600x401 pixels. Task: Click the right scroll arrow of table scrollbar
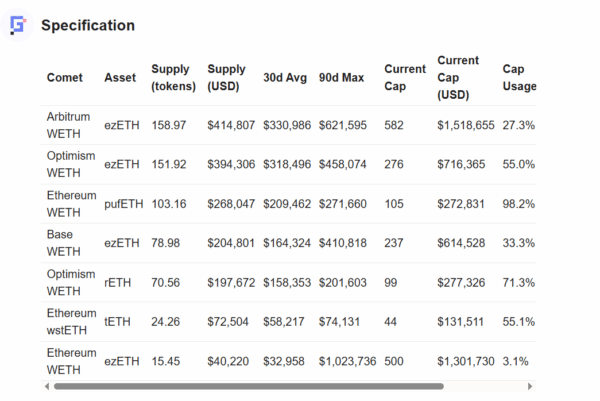[530, 386]
